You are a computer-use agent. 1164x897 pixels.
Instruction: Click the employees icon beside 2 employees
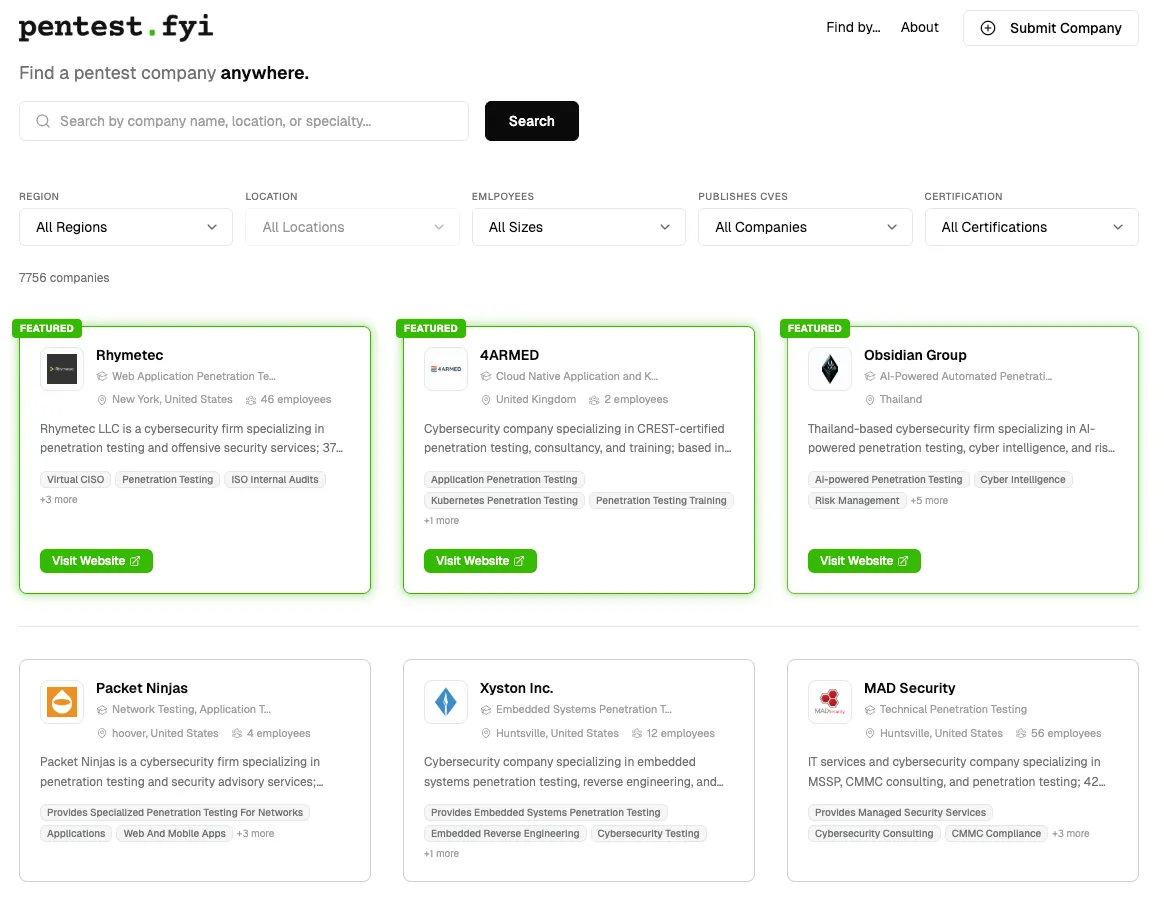pyautogui.click(x=594, y=400)
